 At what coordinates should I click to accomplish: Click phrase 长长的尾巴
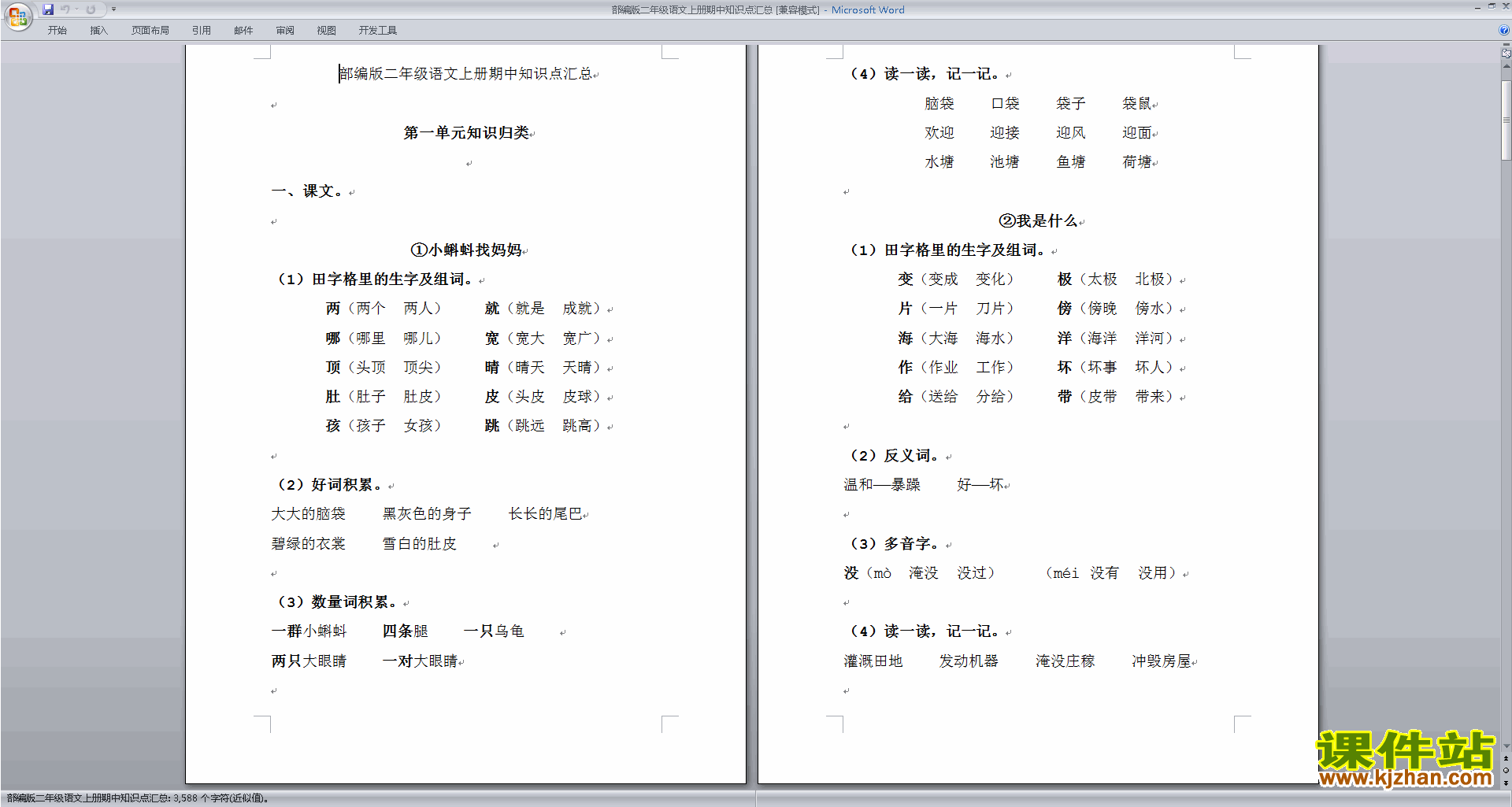point(546,514)
